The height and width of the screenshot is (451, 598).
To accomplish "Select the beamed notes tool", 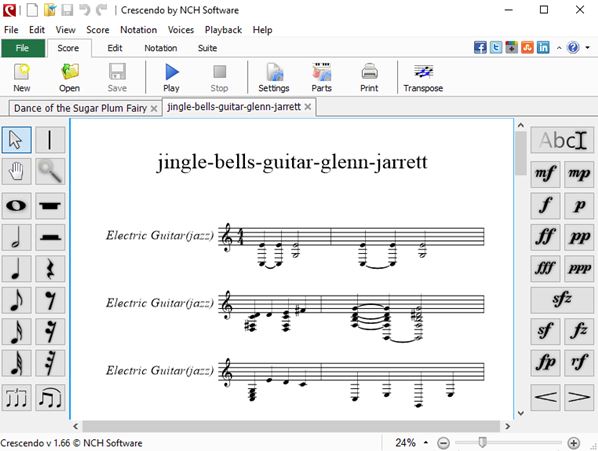I will coord(50,398).
